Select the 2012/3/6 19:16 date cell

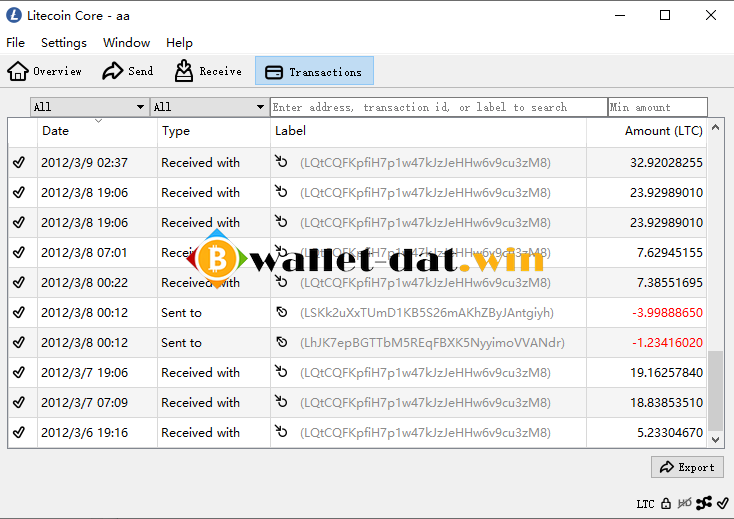coord(97,432)
